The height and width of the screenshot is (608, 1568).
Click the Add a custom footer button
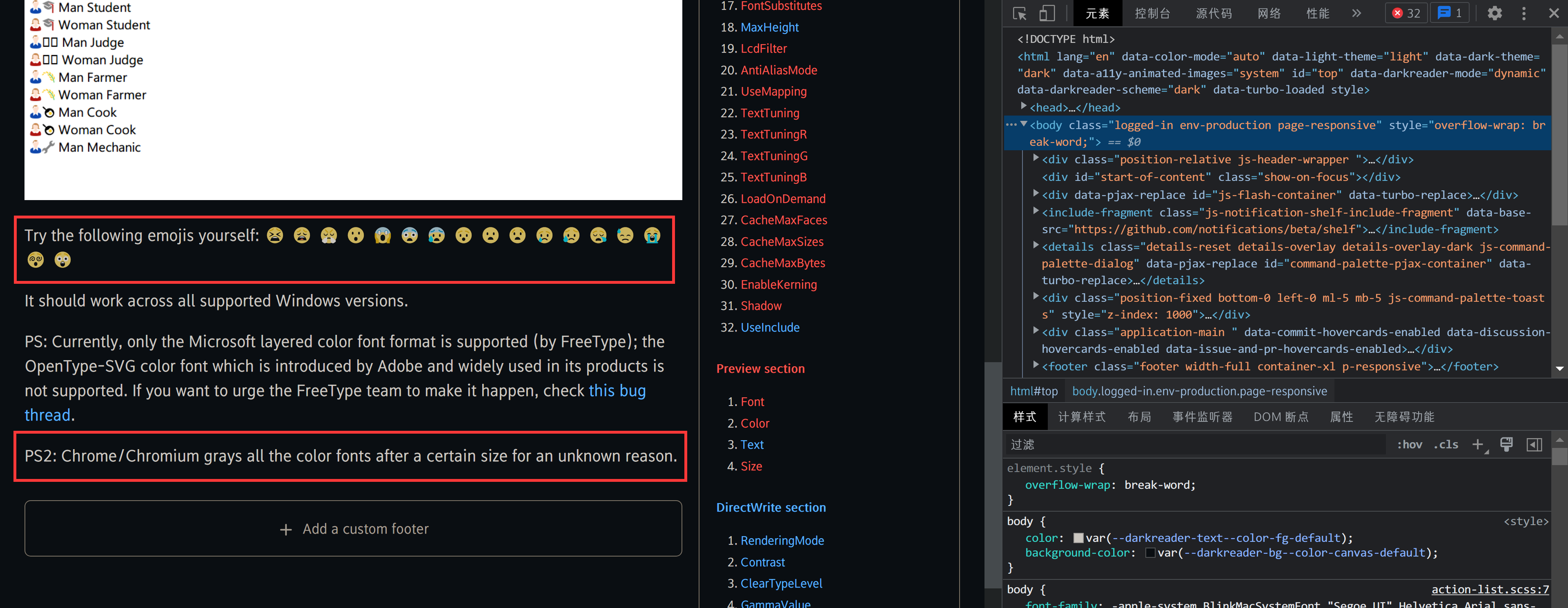[353, 528]
